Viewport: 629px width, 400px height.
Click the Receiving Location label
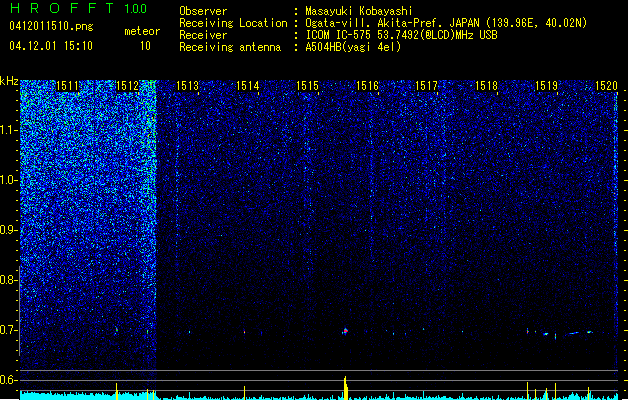pos(233,23)
